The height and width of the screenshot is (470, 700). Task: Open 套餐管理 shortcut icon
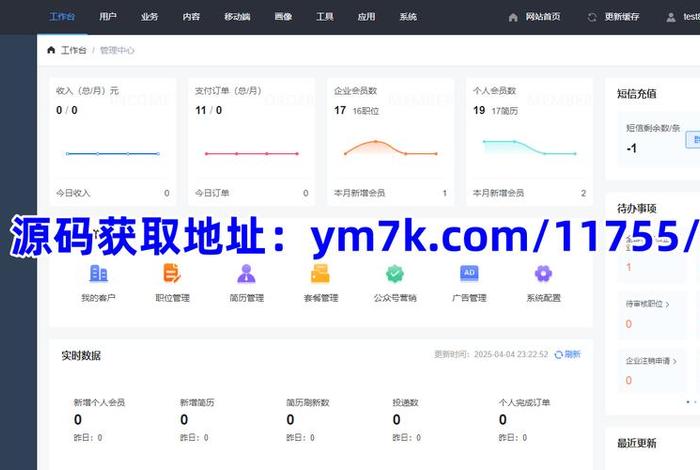point(321,273)
